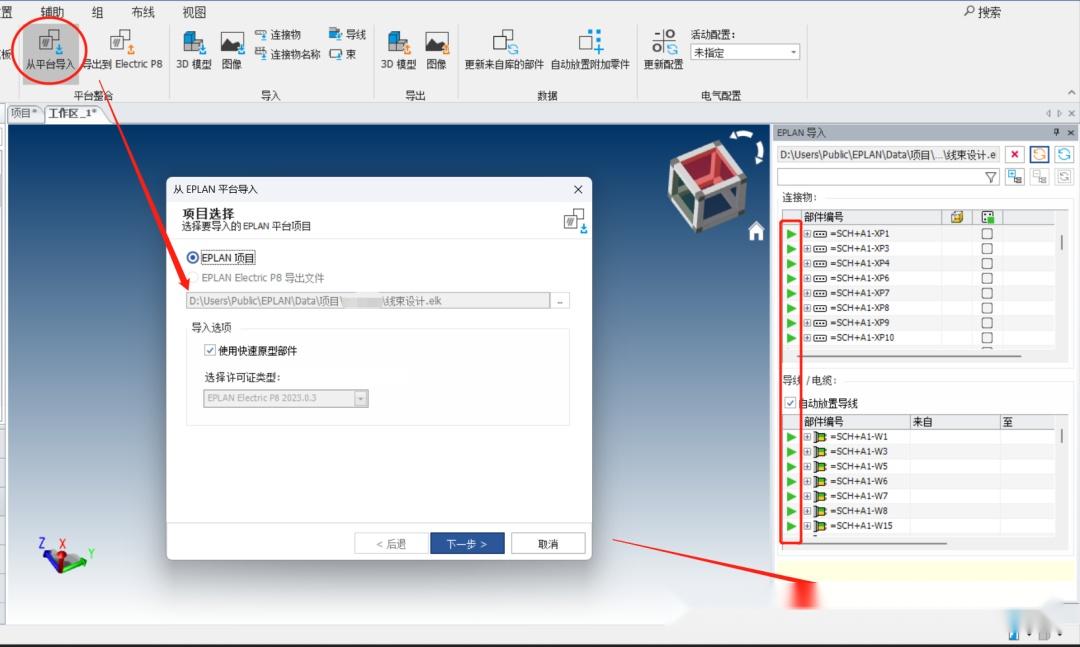
Task: Click the green place arrow for =SCH+A1-W7
Action: tap(791, 496)
